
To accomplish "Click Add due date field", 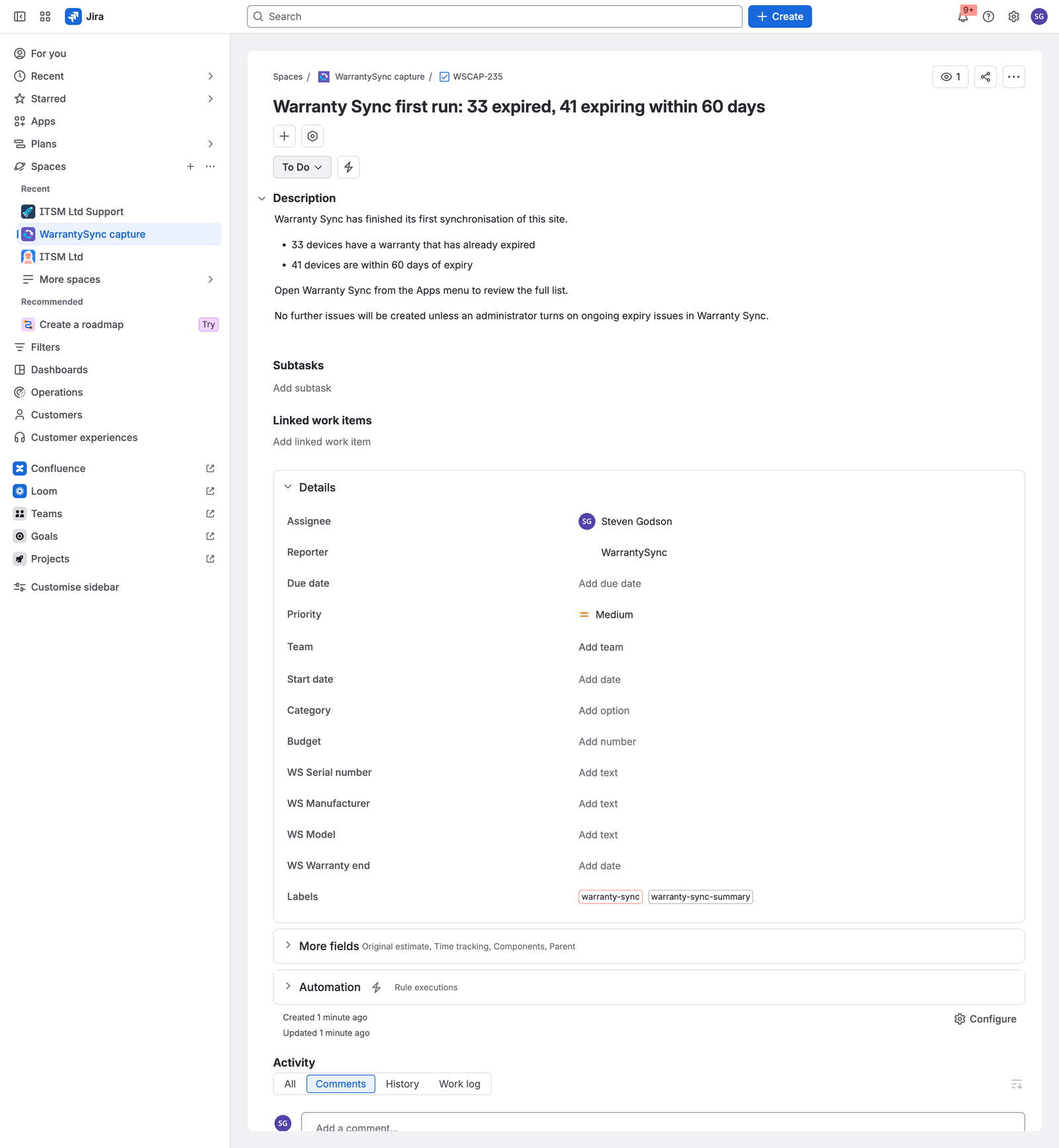I will 610,583.
